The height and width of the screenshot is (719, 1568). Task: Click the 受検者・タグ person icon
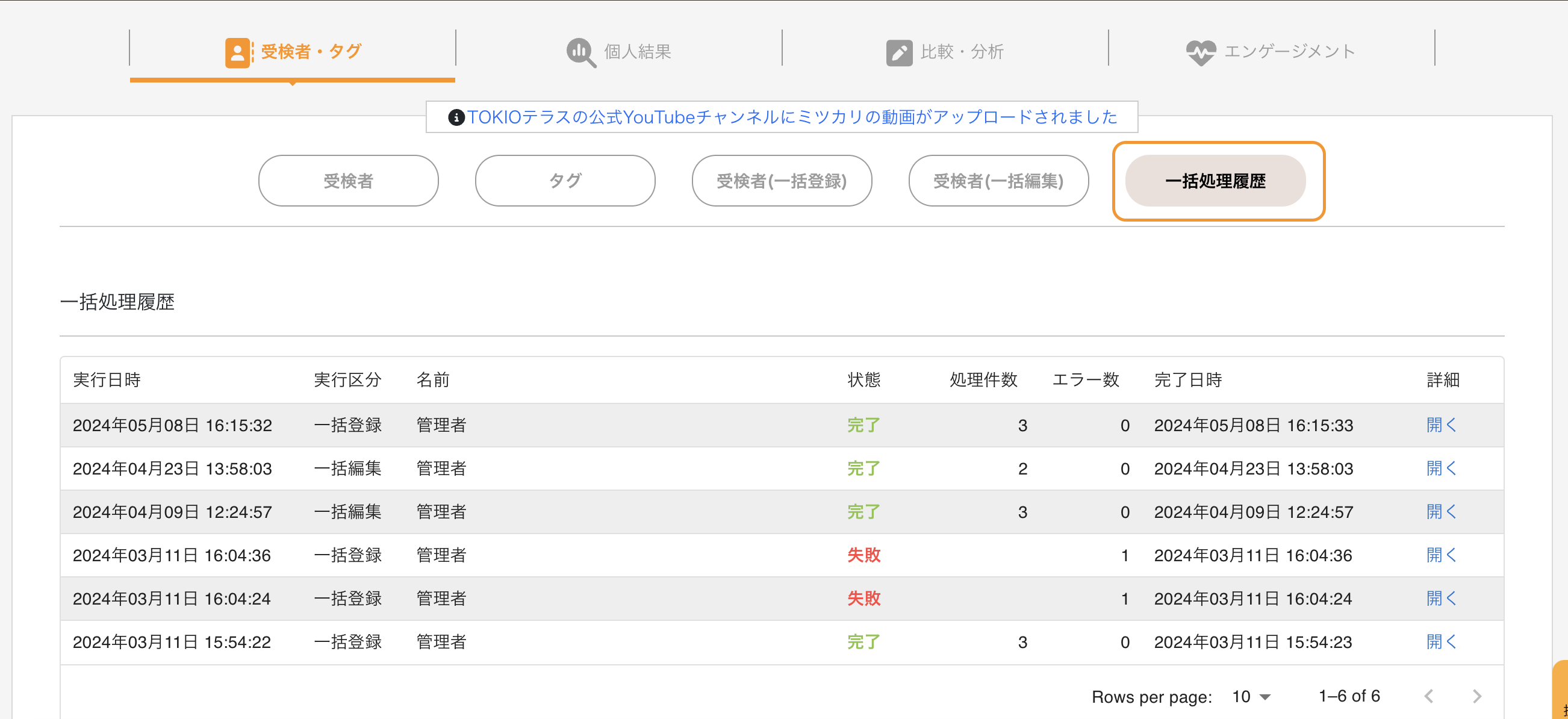pos(237,52)
